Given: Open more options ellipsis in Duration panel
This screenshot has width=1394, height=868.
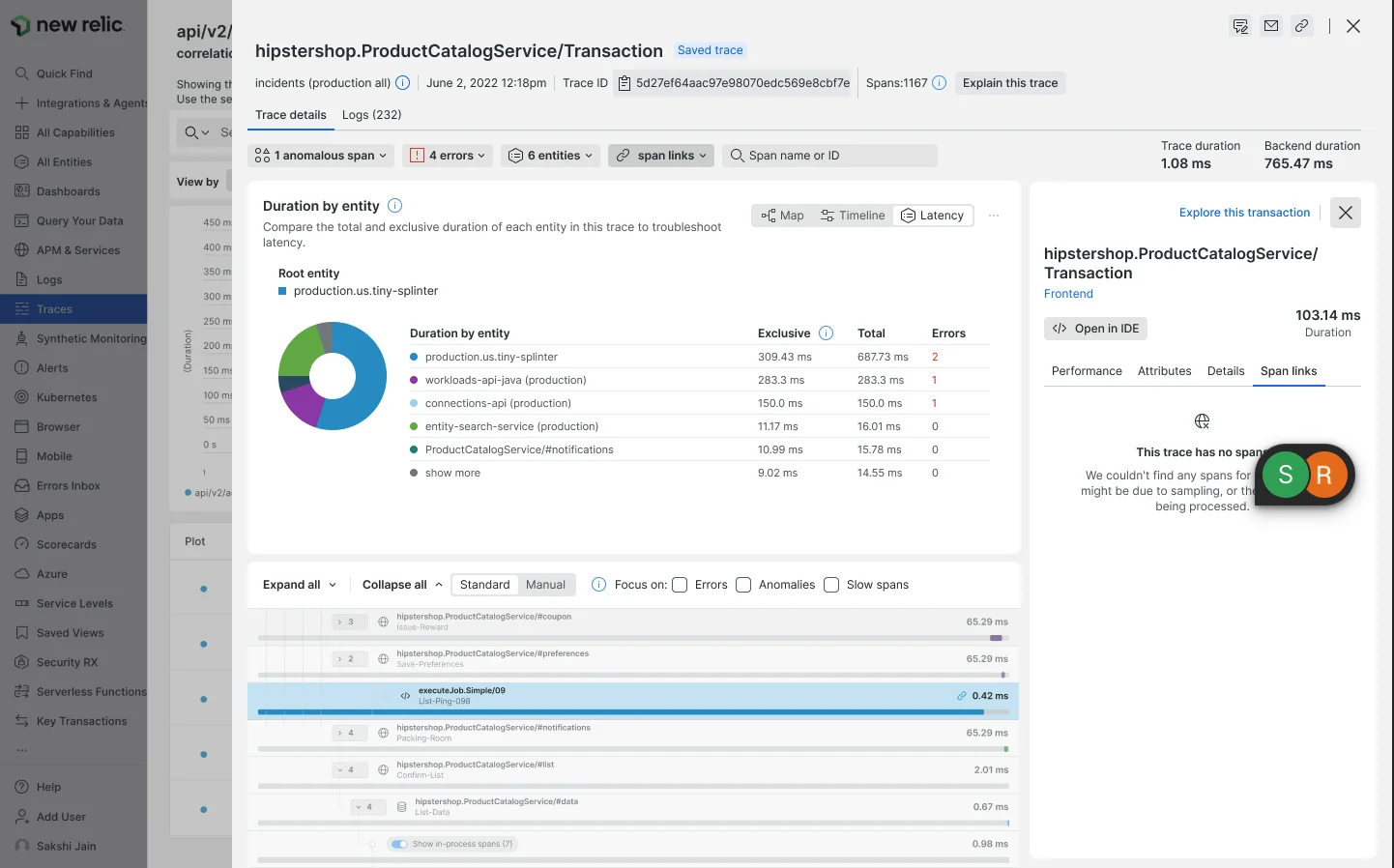Looking at the screenshot, I should 994,216.
